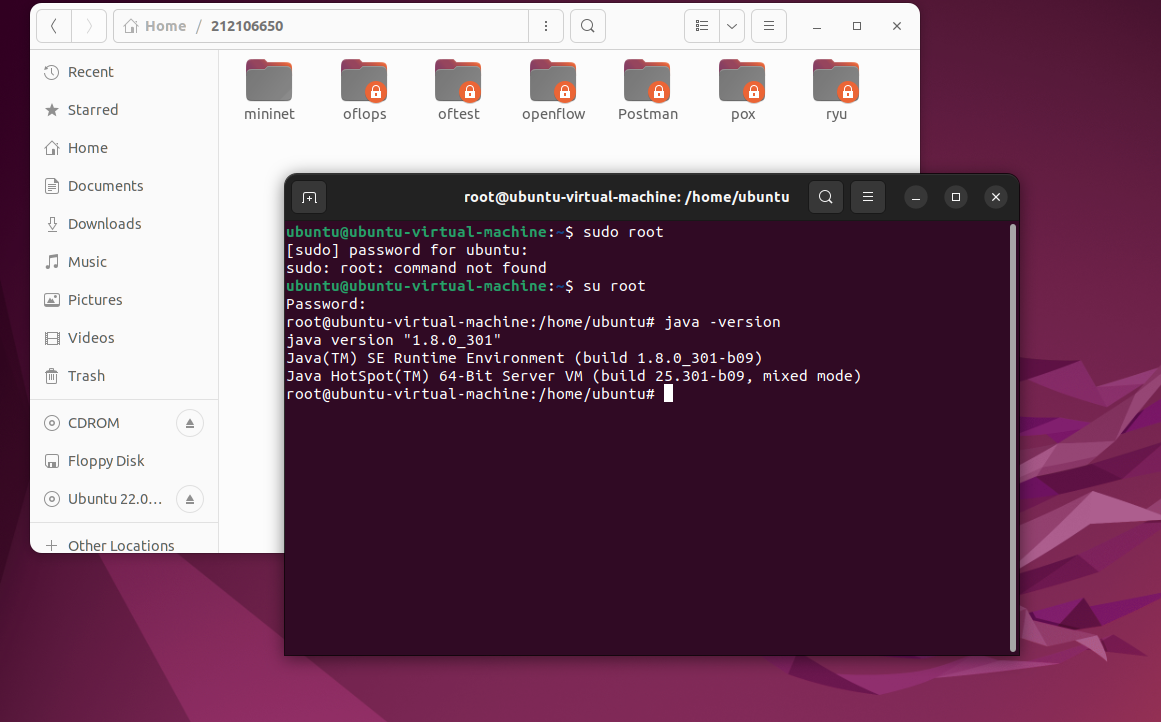1161x722 pixels.
Task: Search files in the file manager
Action: (588, 26)
